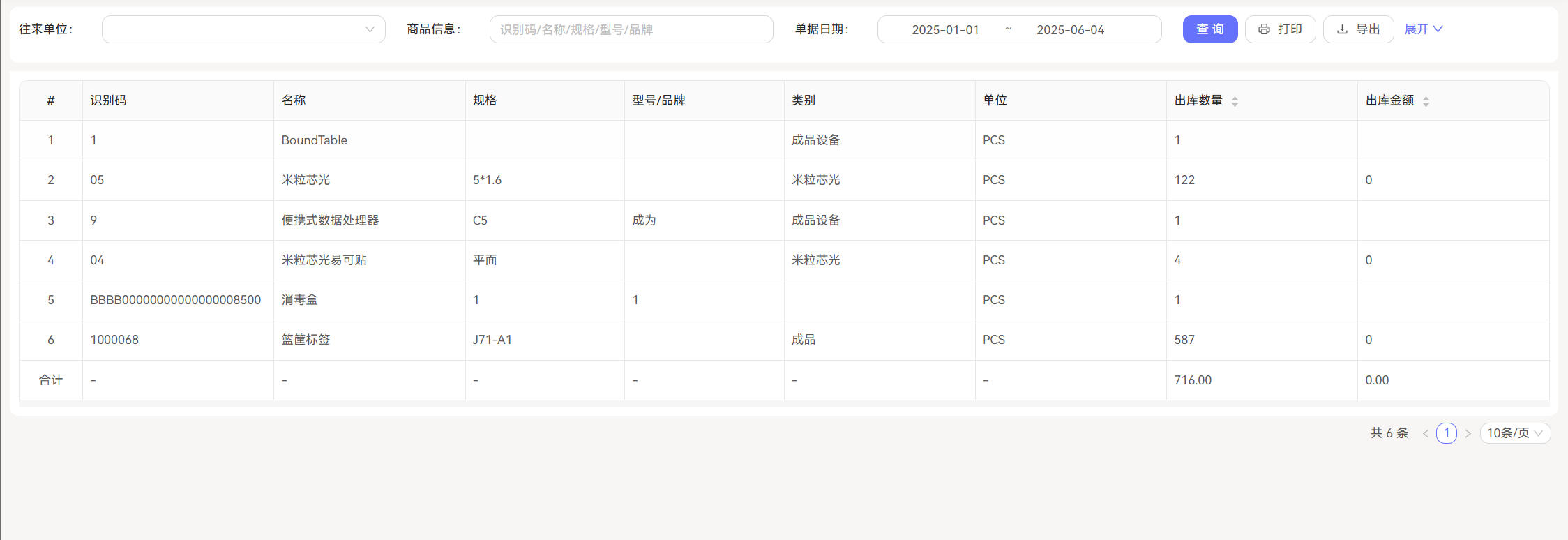The width and height of the screenshot is (1568, 540).
Task: Click the 查询 search button
Action: [1209, 29]
